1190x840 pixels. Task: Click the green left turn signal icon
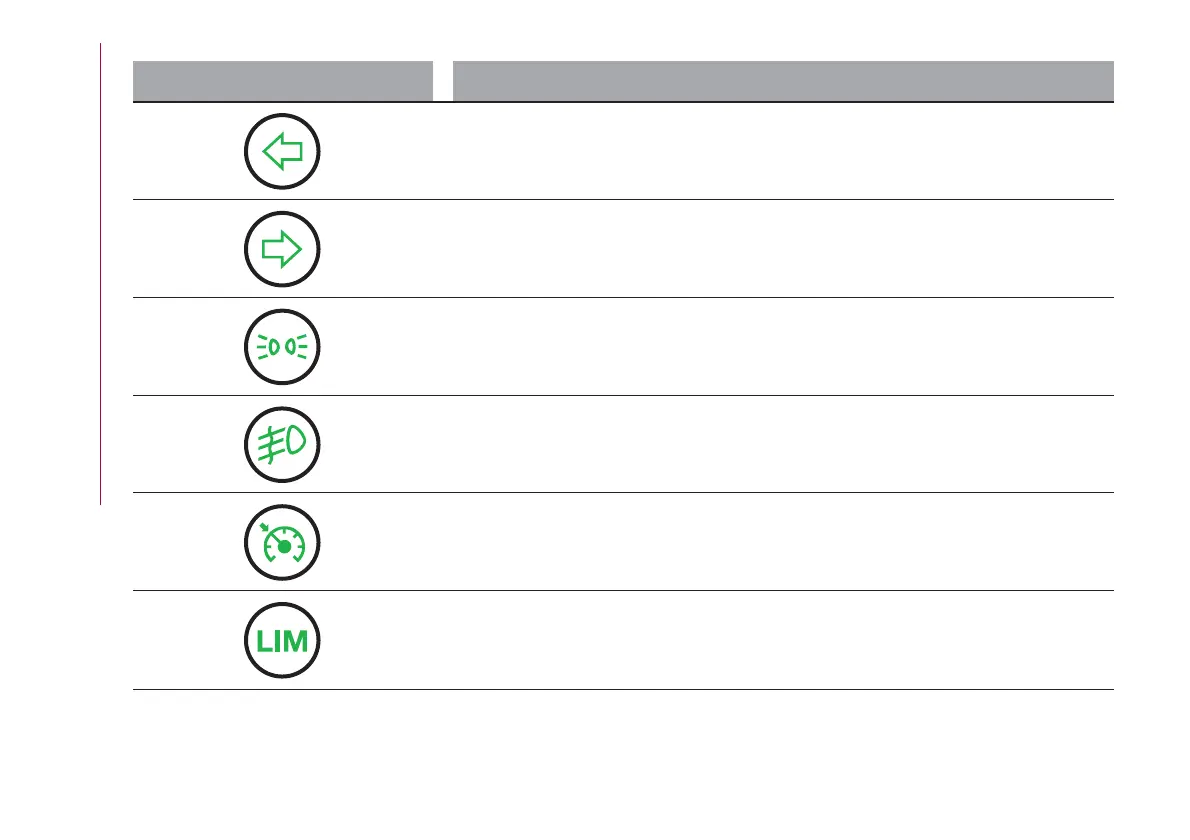point(283,153)
